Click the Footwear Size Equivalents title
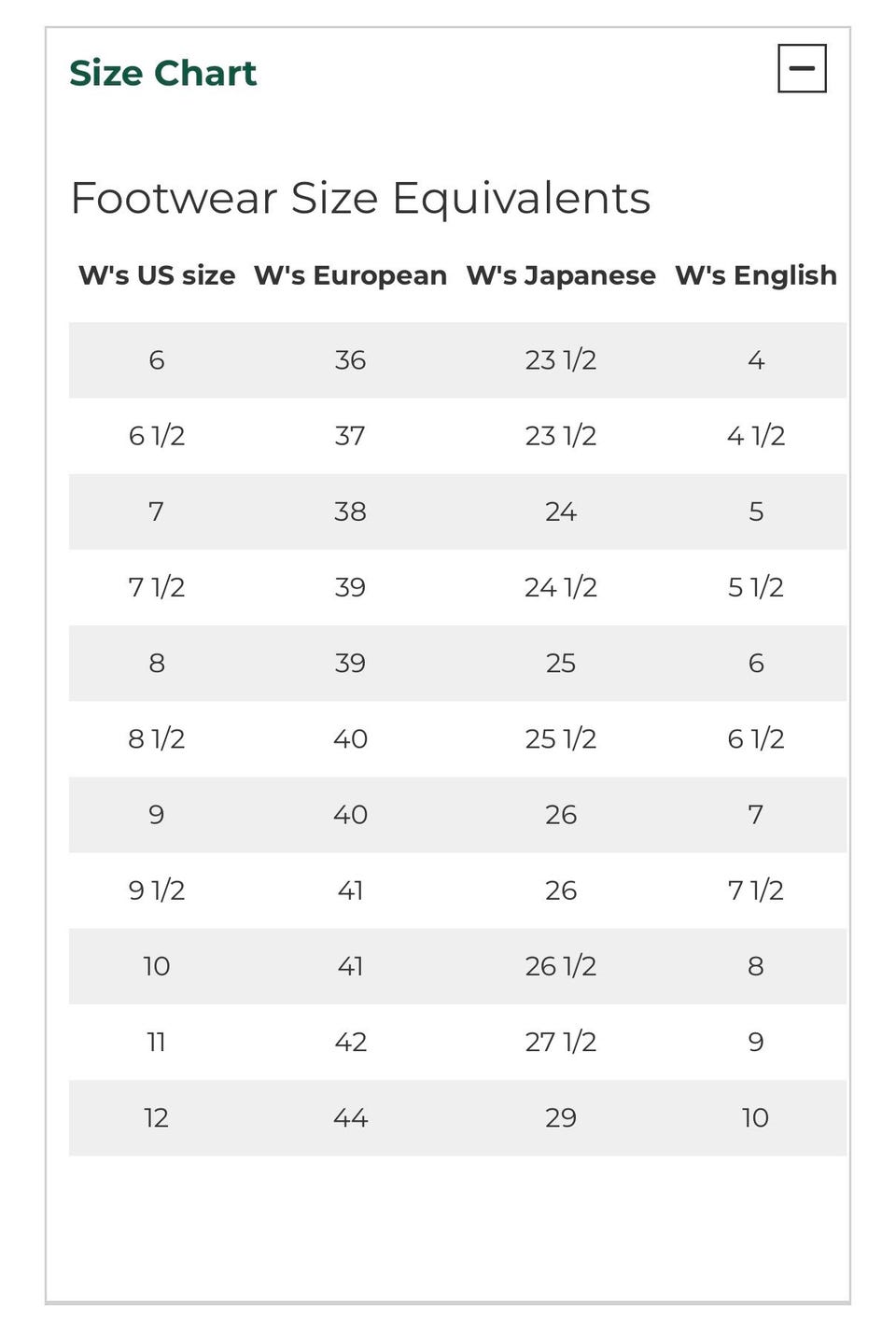The image size is (896, 1332). point(360,198)
